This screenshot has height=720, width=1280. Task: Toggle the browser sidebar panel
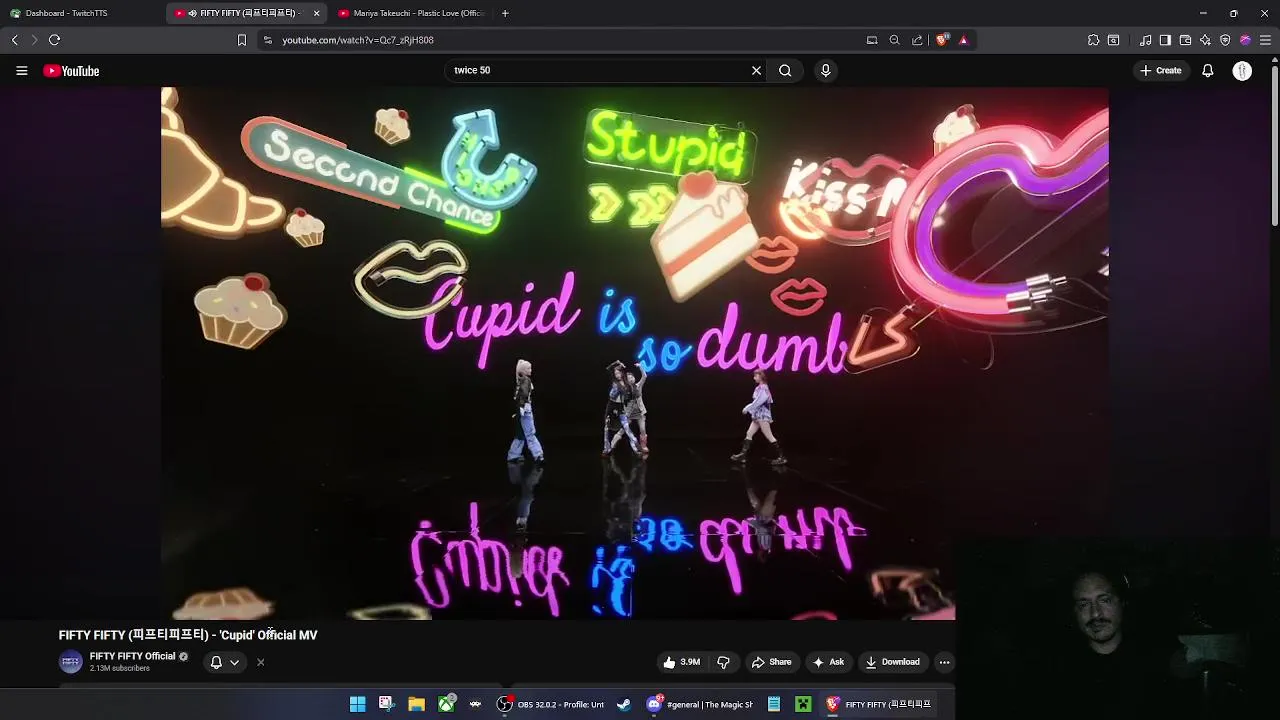point(1165,40)
